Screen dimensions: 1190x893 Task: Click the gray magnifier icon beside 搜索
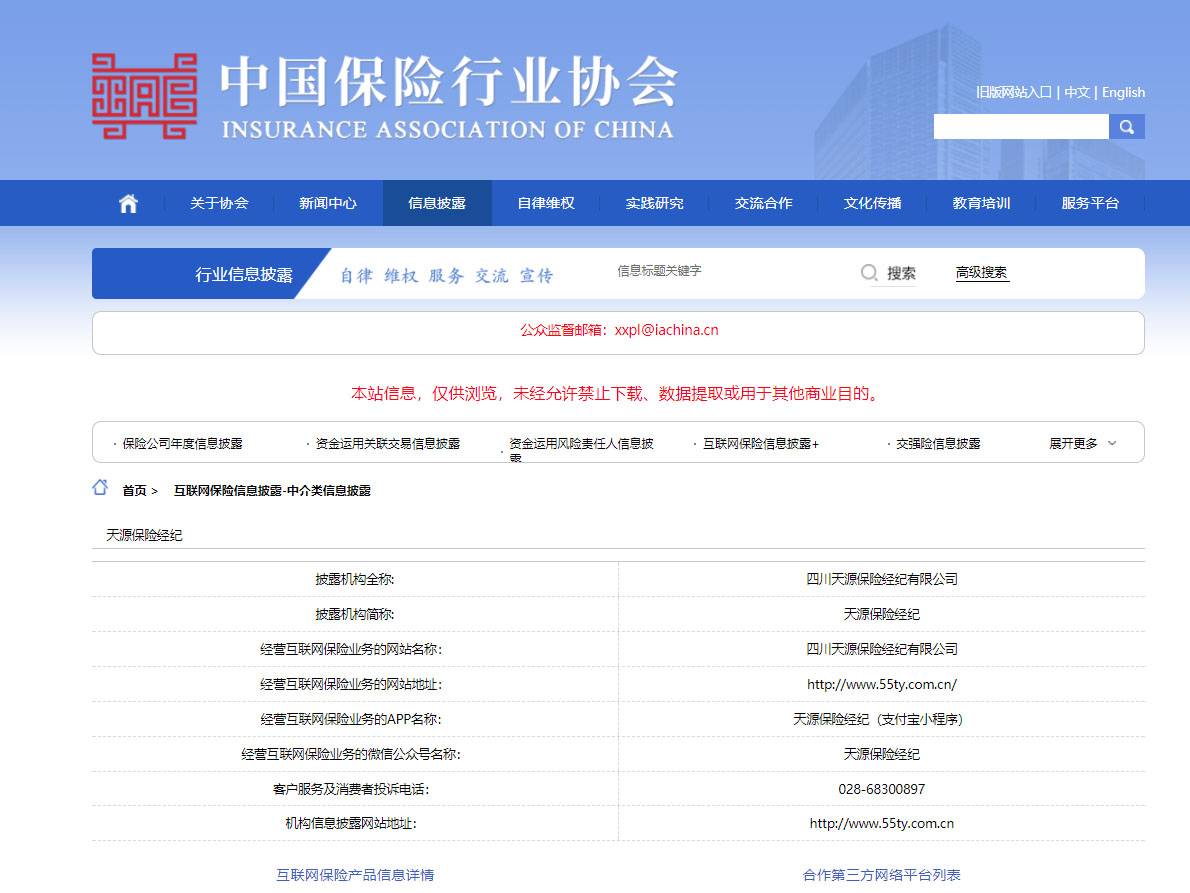pos(869,272)
